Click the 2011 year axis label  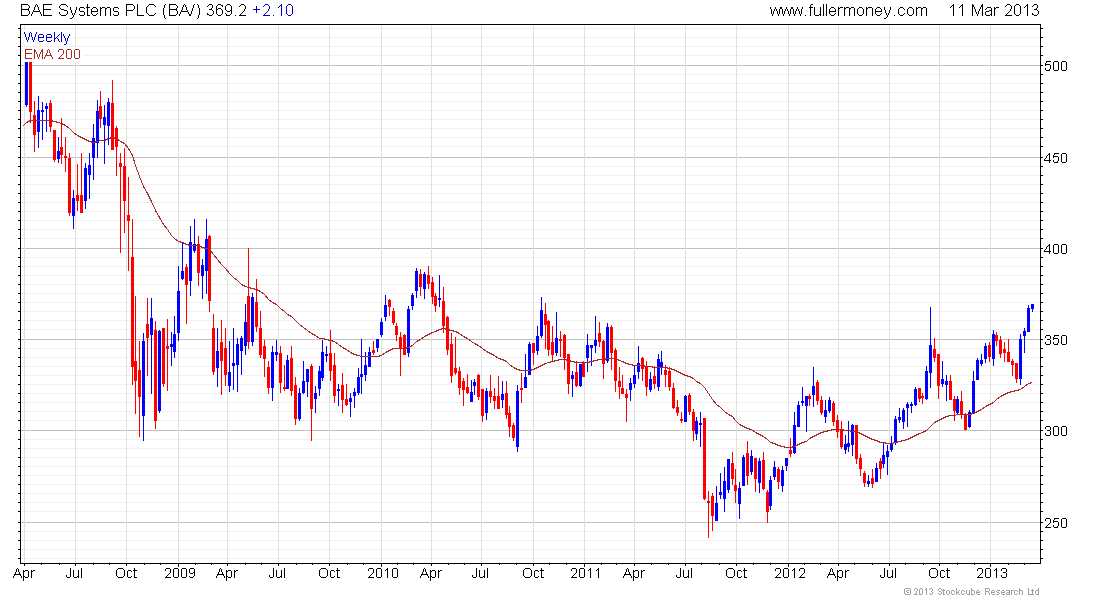(x=586, y=573)
